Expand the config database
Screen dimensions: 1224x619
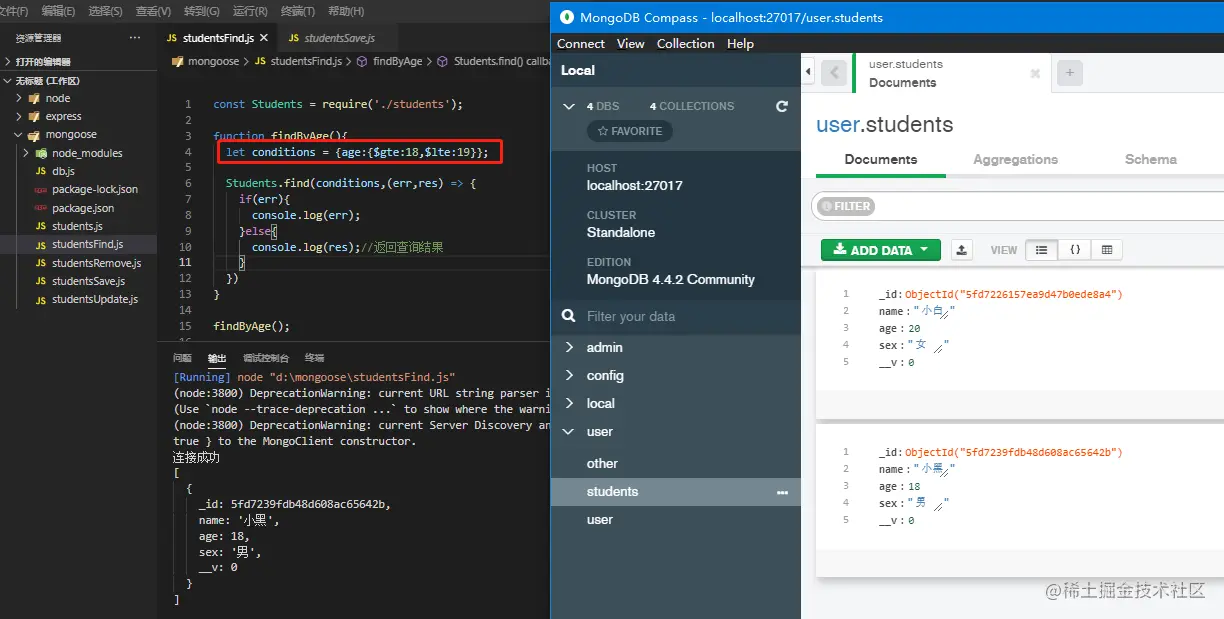(569, 376)
